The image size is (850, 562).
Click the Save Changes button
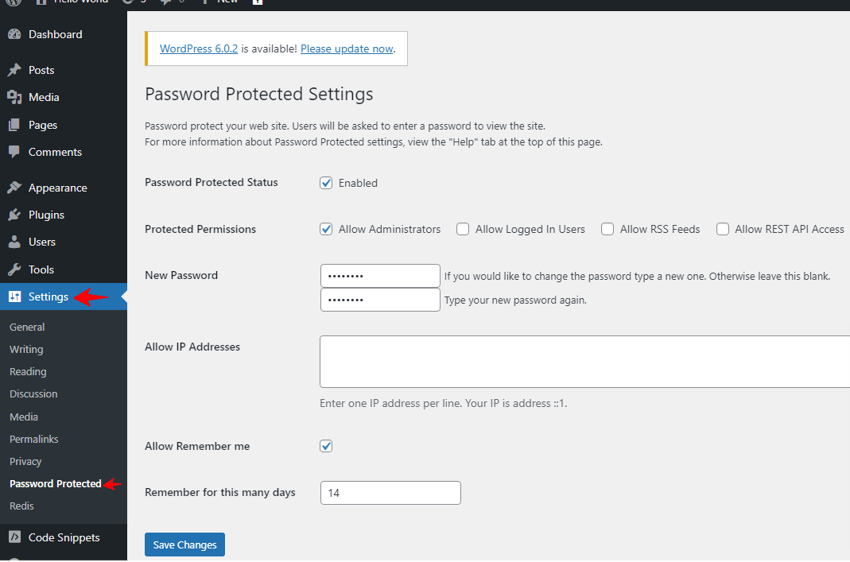(x=185, y=545)
